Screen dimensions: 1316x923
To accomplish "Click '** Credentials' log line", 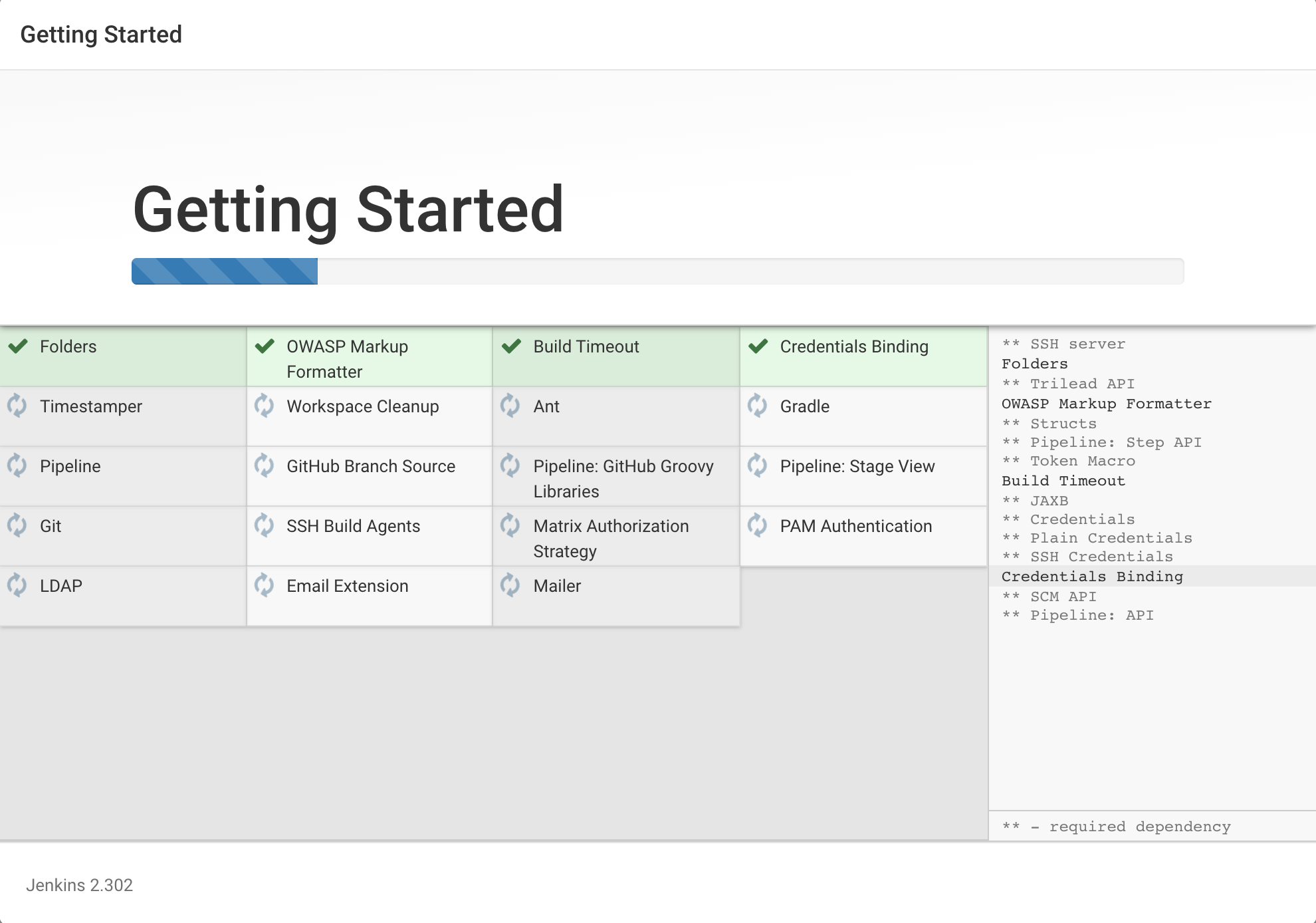I will pos(1068,519).
